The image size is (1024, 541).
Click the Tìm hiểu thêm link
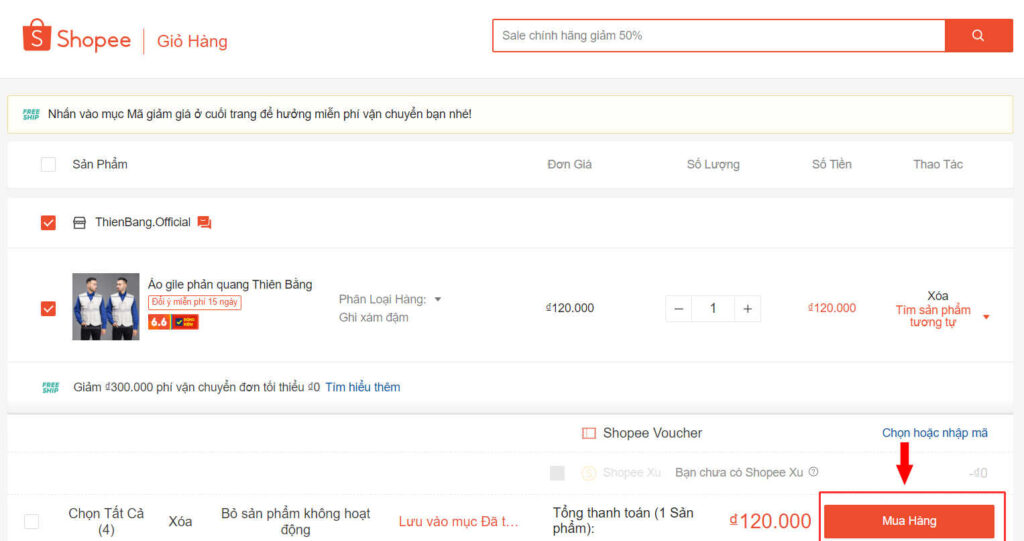[x=362, y=387]
